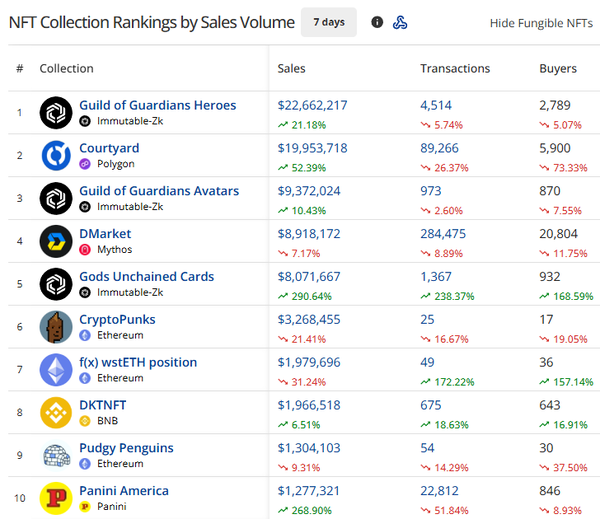Click the info circle icon beside 7 days
This screenshot has width=600, height=519.
pos(377,22)
